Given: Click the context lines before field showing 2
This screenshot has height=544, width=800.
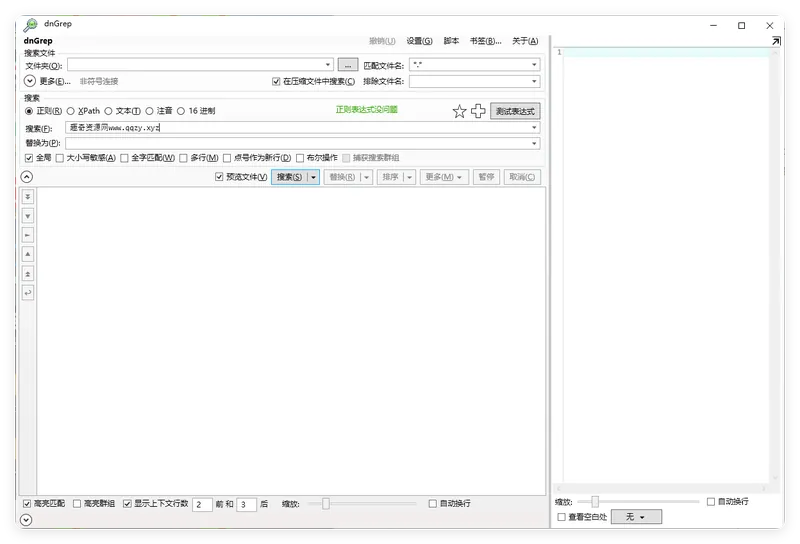Looking at the screenshot, I should (202, 505).
